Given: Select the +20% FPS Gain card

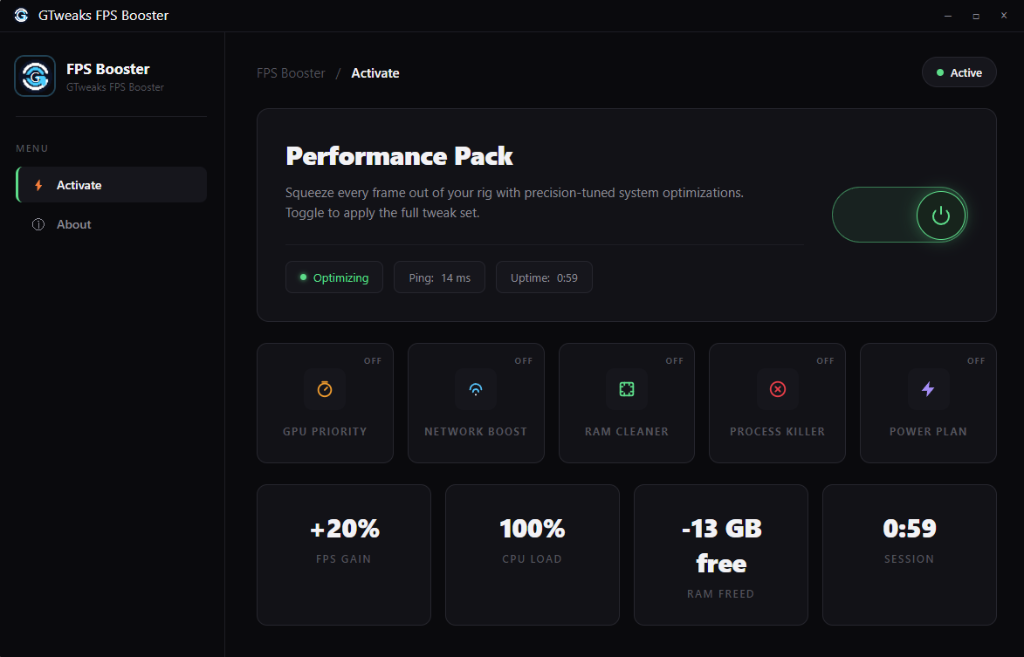Looking at the screenshot, I should (x=344, y=554).
